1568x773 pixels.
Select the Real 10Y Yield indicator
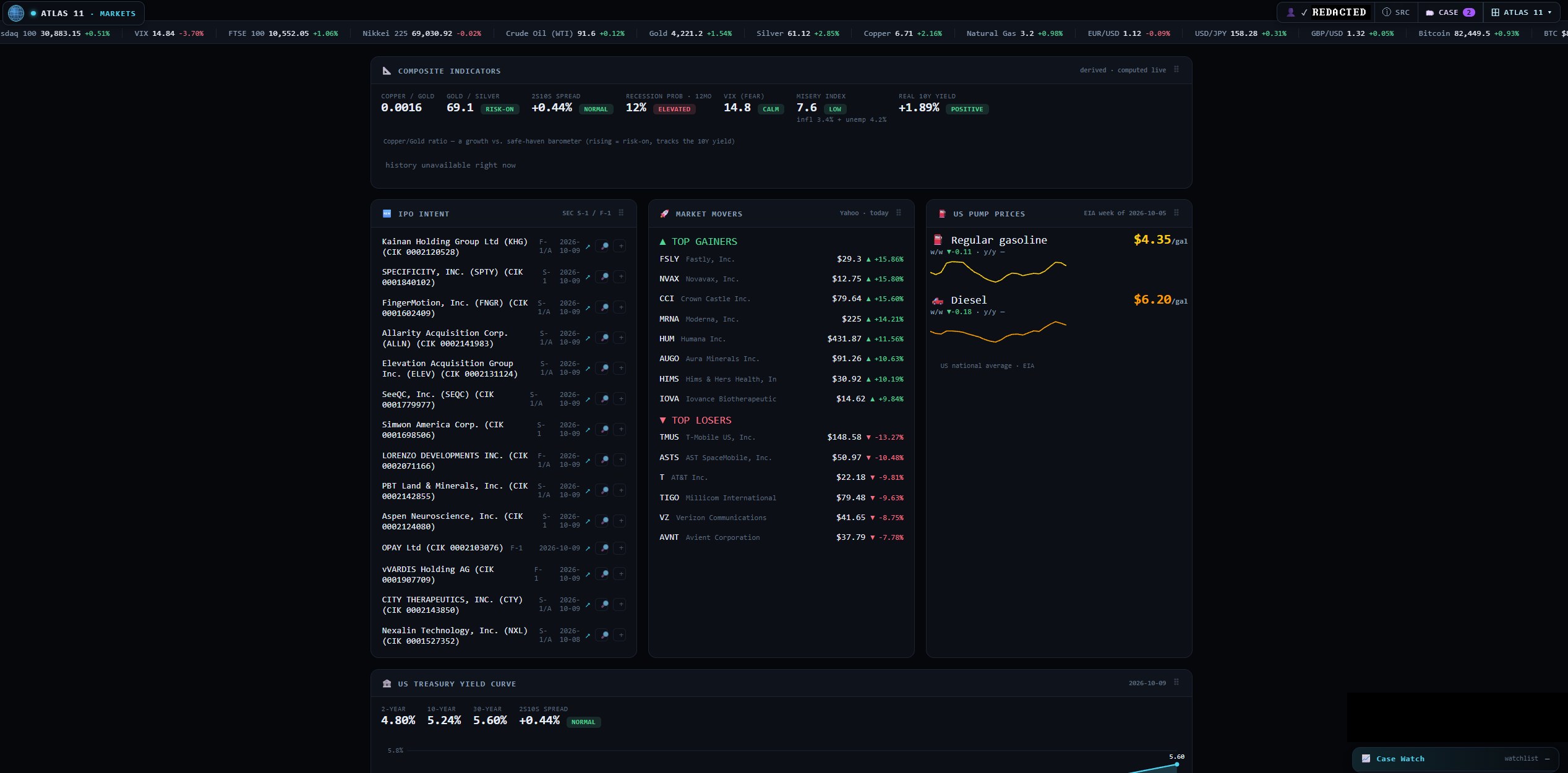point(943,103)
